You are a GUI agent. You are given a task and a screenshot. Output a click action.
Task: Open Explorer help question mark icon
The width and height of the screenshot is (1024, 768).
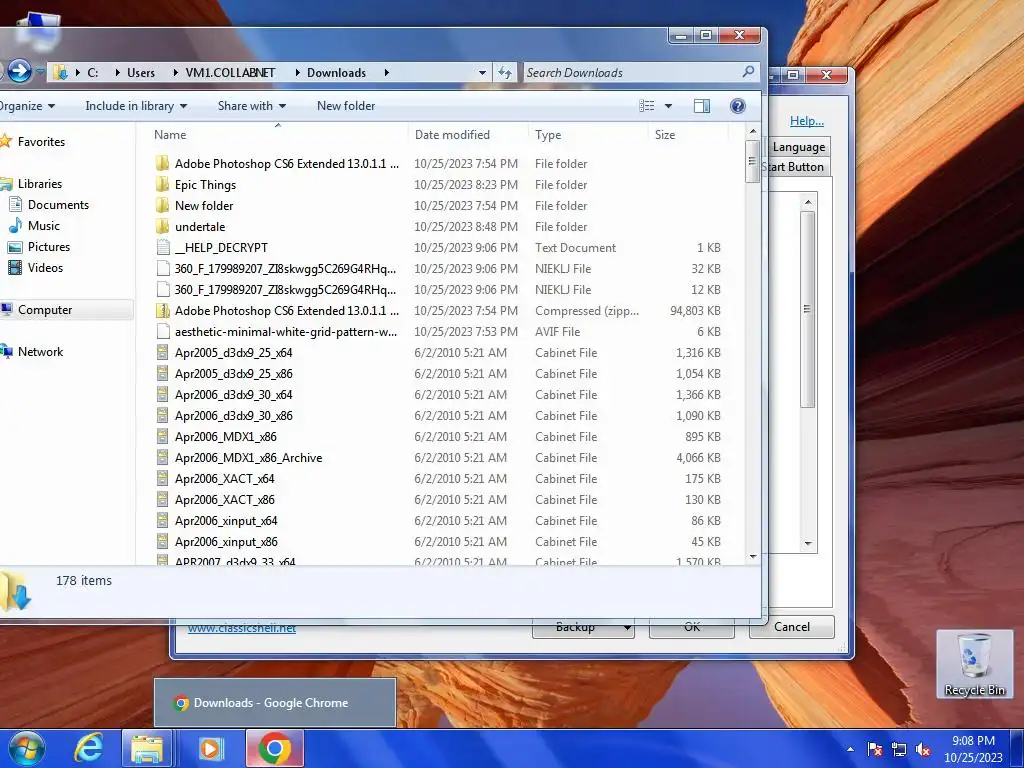coord(737,106)
